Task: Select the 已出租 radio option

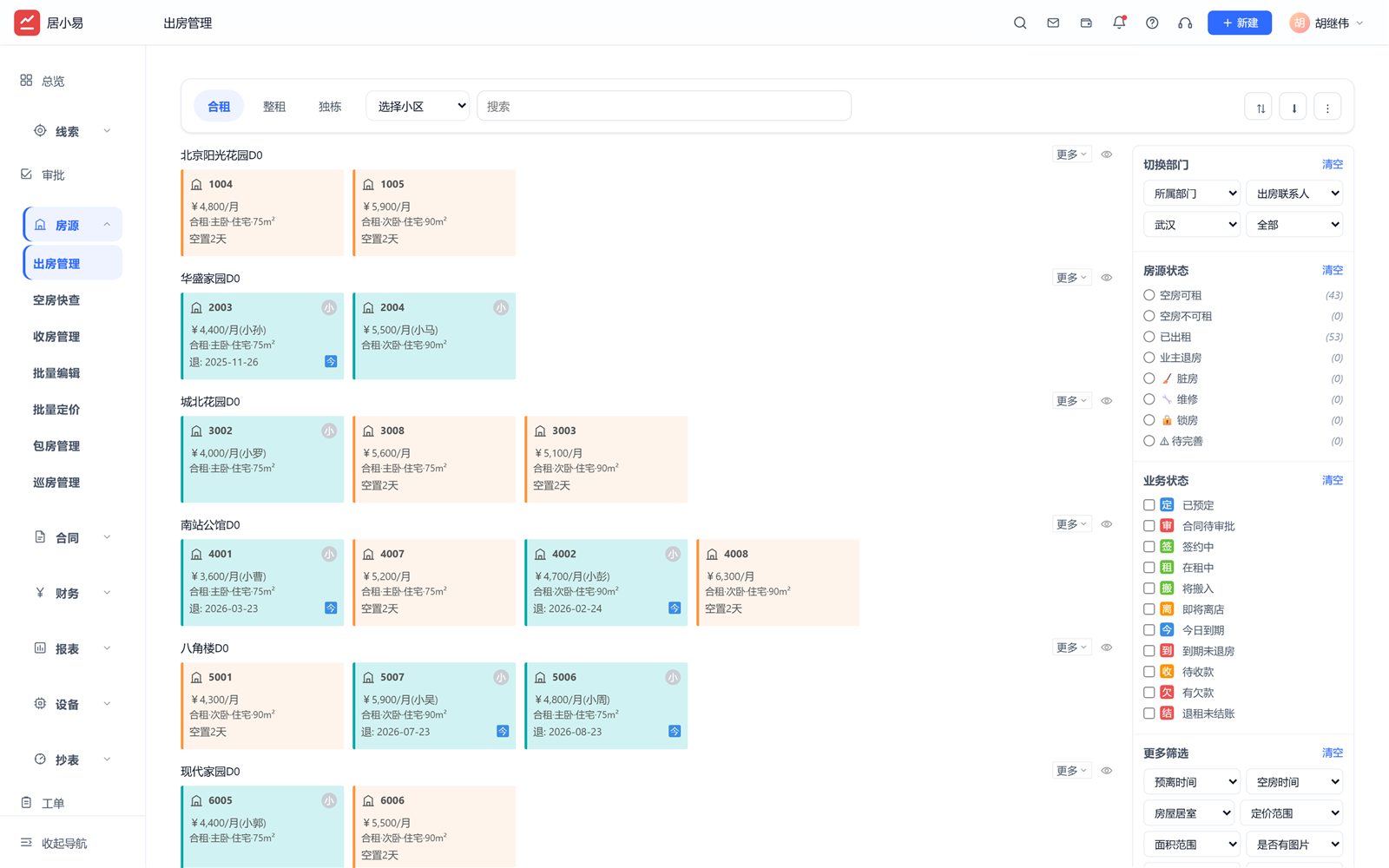Action: (1149, 337)
